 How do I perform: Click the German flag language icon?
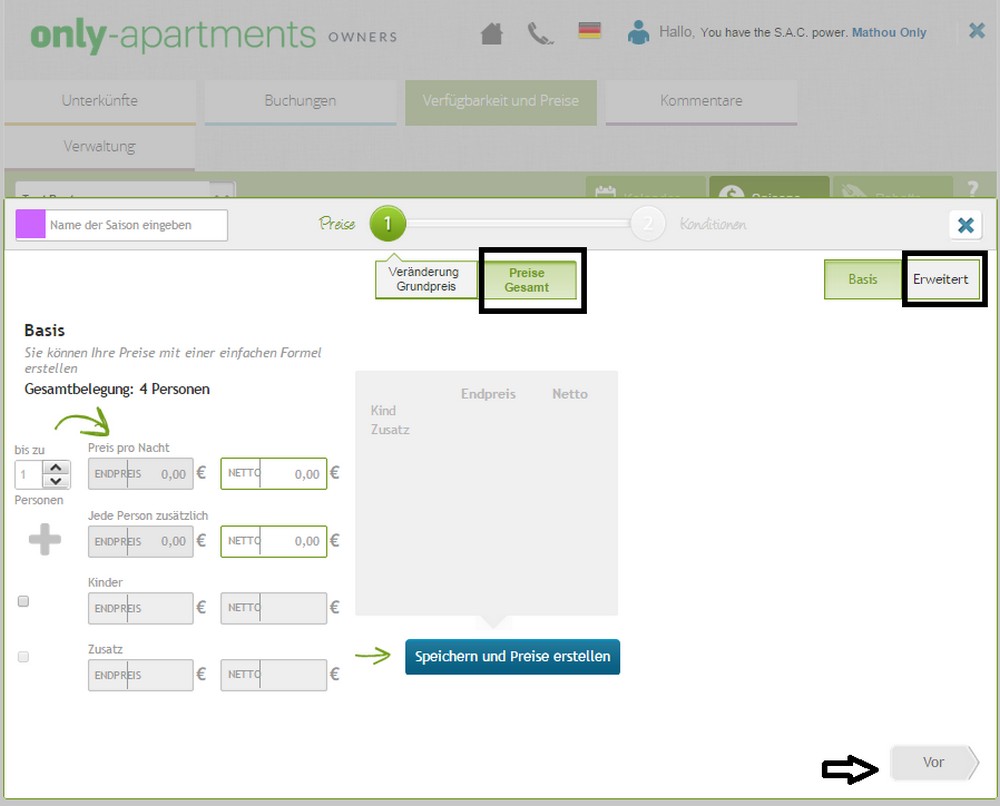(589, 31)
